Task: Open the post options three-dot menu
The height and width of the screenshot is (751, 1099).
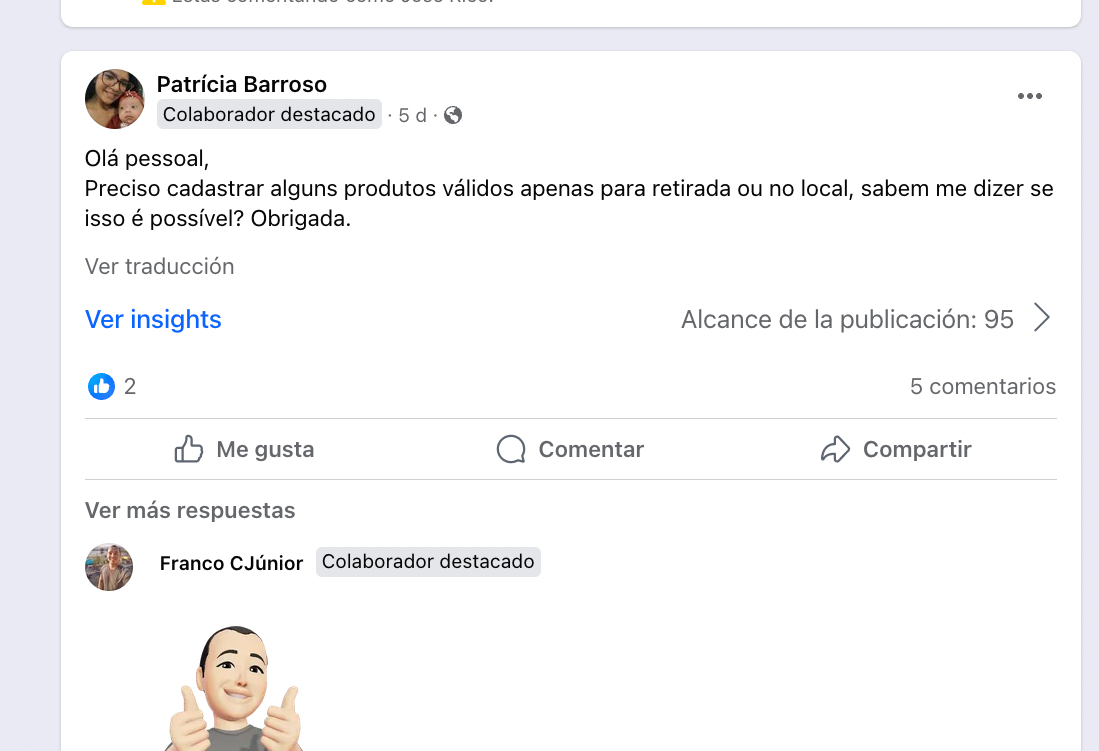Action: coord(1029,96)
